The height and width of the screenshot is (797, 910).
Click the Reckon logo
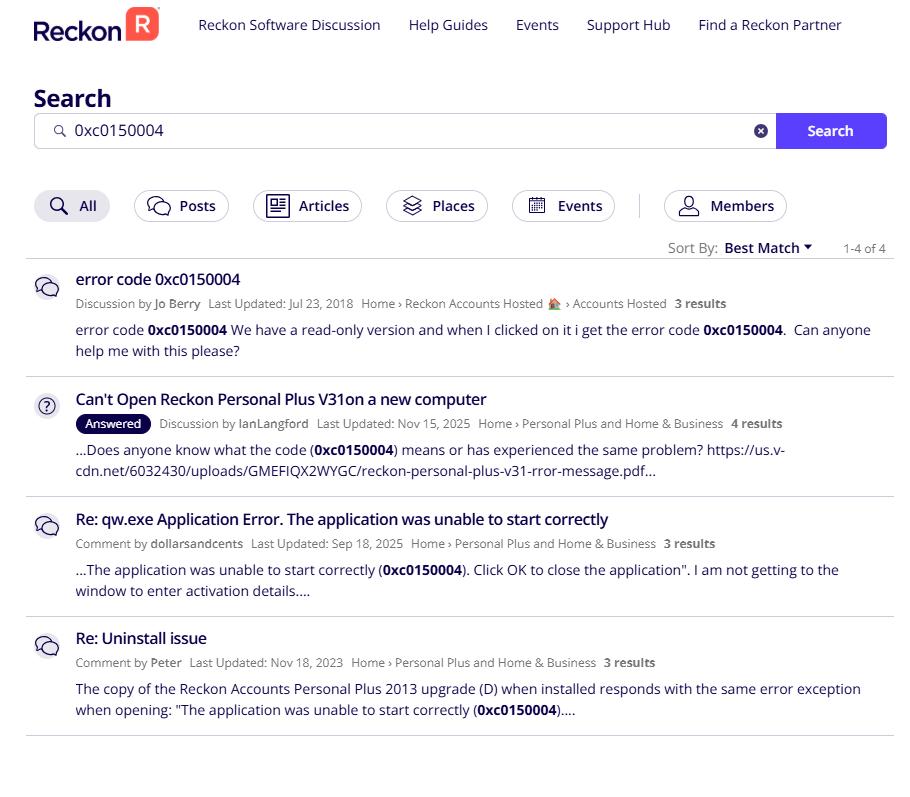96,26
